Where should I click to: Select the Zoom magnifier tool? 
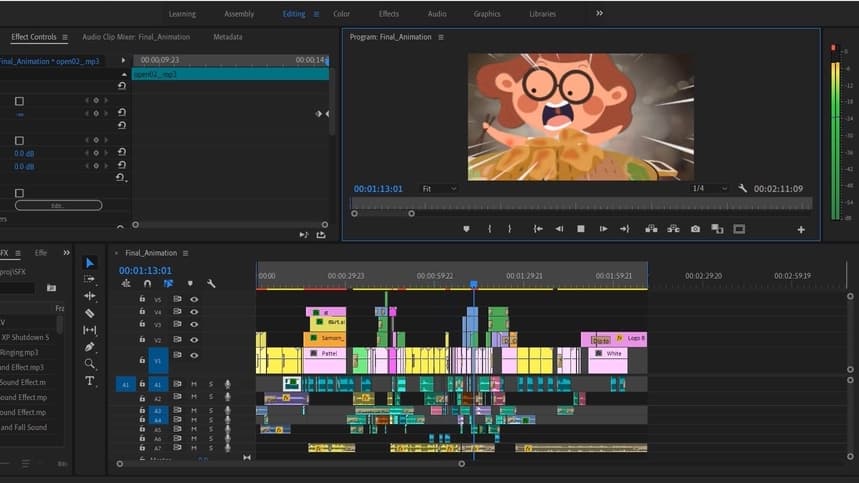click(89, 364)
